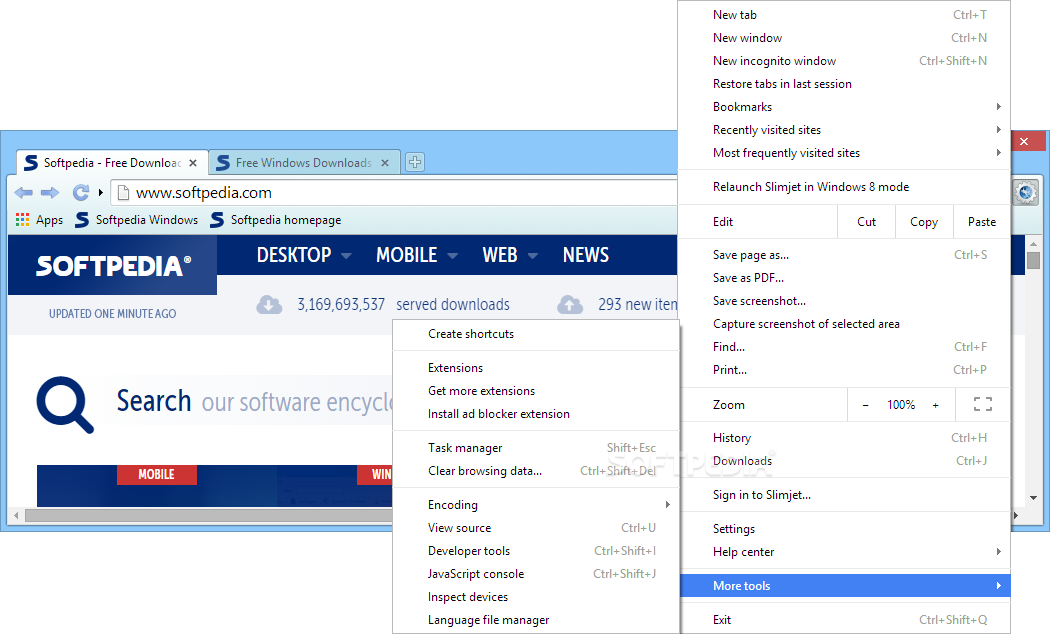Open Downloads from menu
The height and width of the screenshot is (634, 1050).
pos(844,461)
